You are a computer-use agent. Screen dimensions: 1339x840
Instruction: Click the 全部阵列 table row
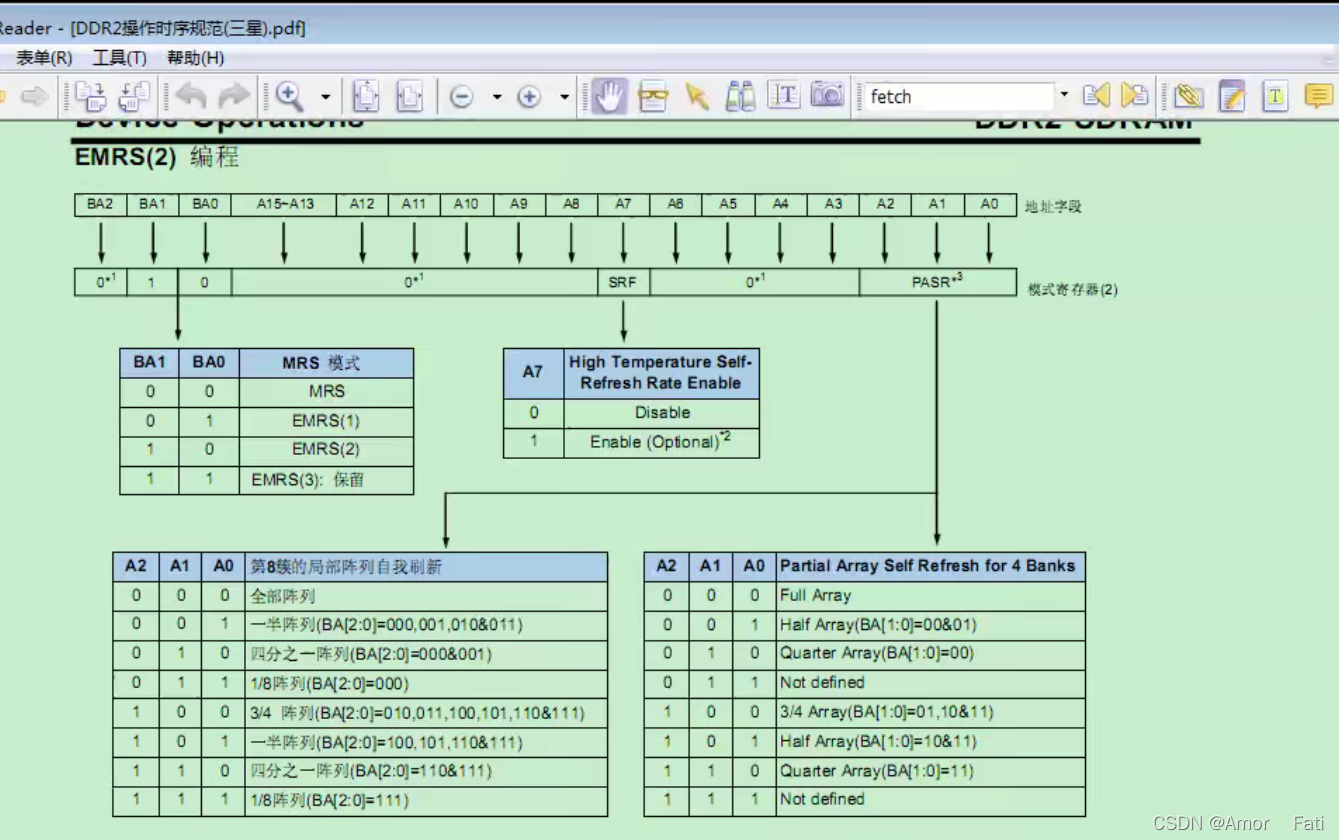click(x=360, y=596)
